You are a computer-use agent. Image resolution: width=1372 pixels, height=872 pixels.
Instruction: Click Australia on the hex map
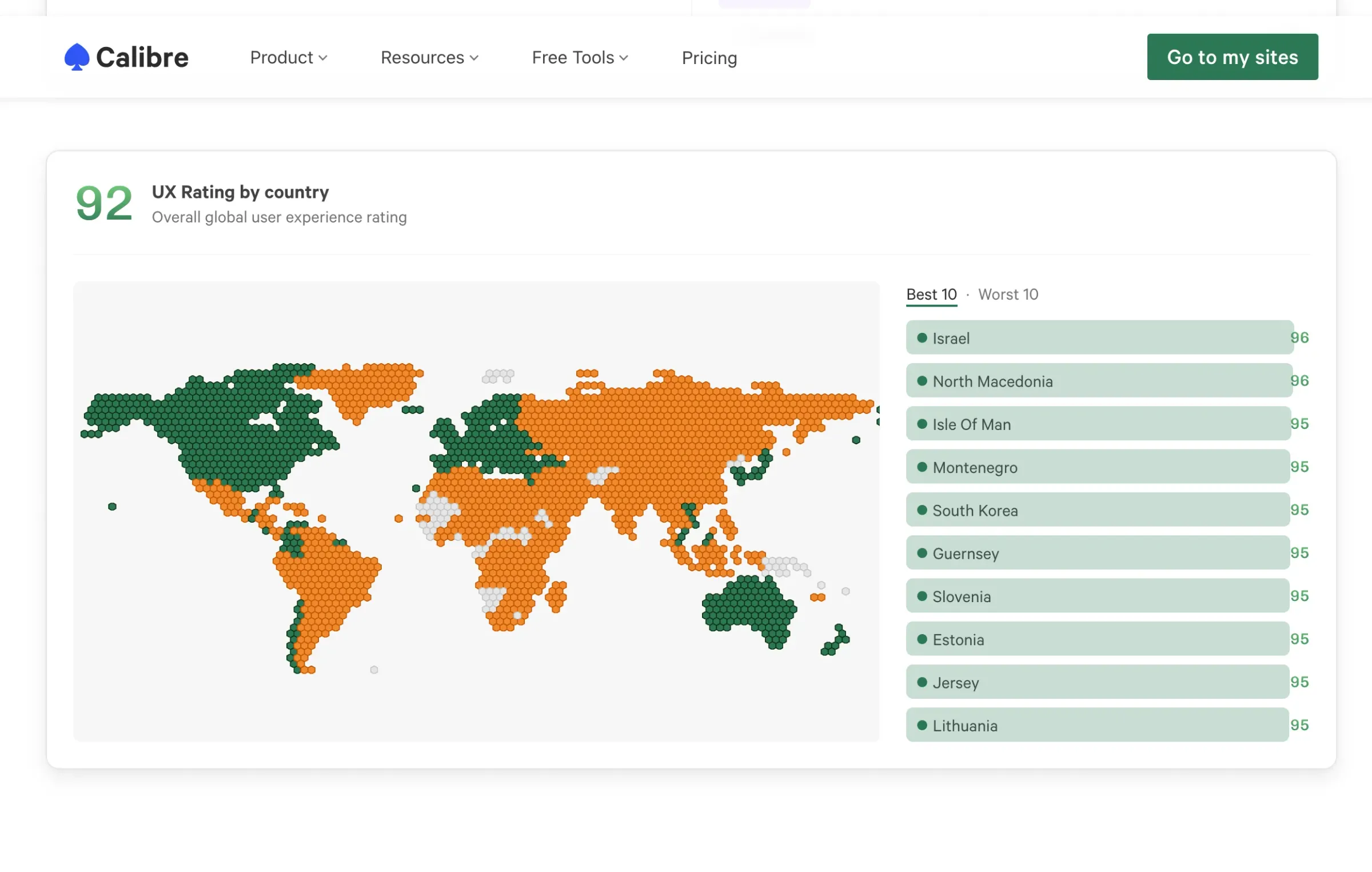click(749, 609)
